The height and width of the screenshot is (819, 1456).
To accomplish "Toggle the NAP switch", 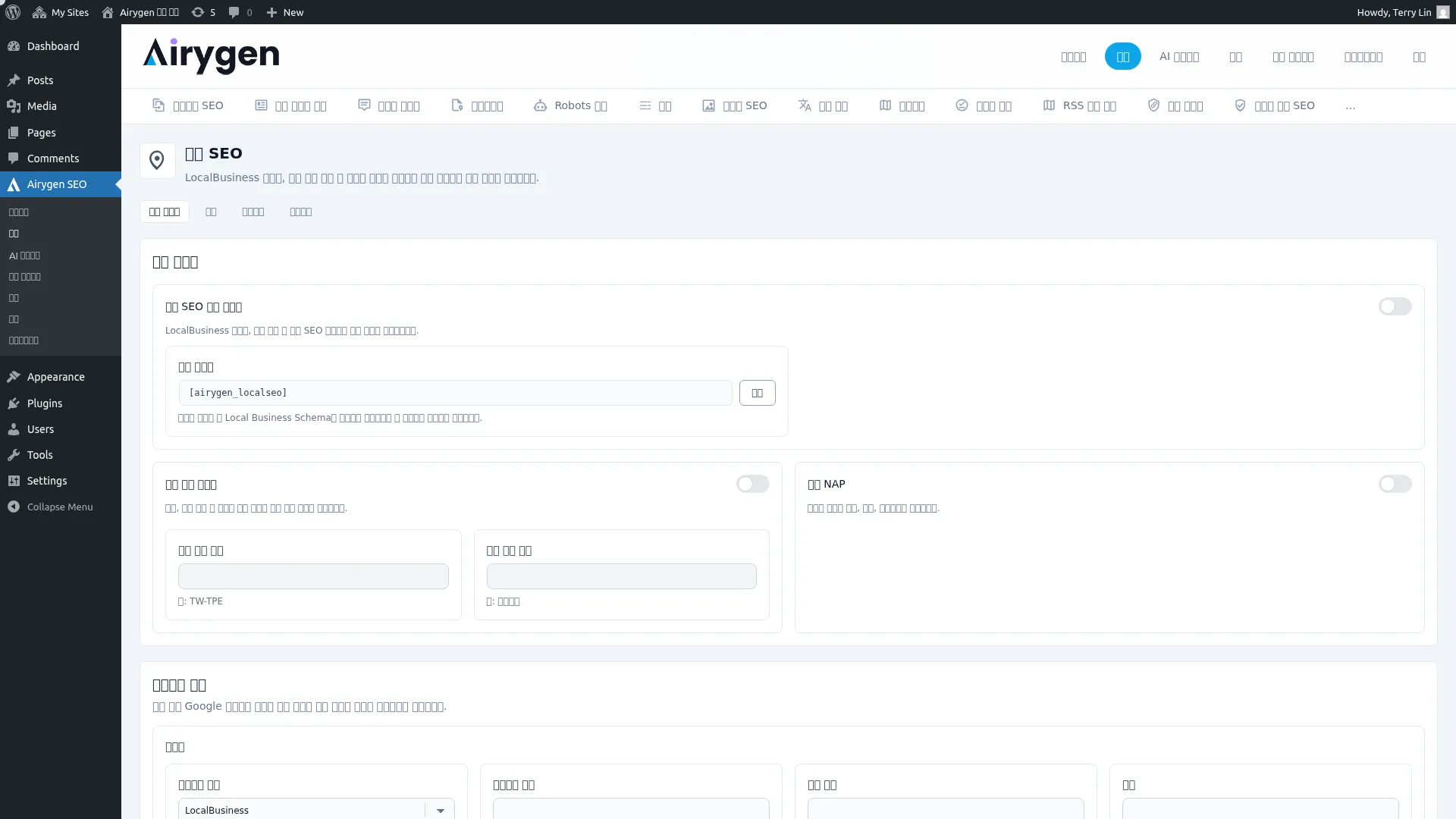I will pos(1395,484).
